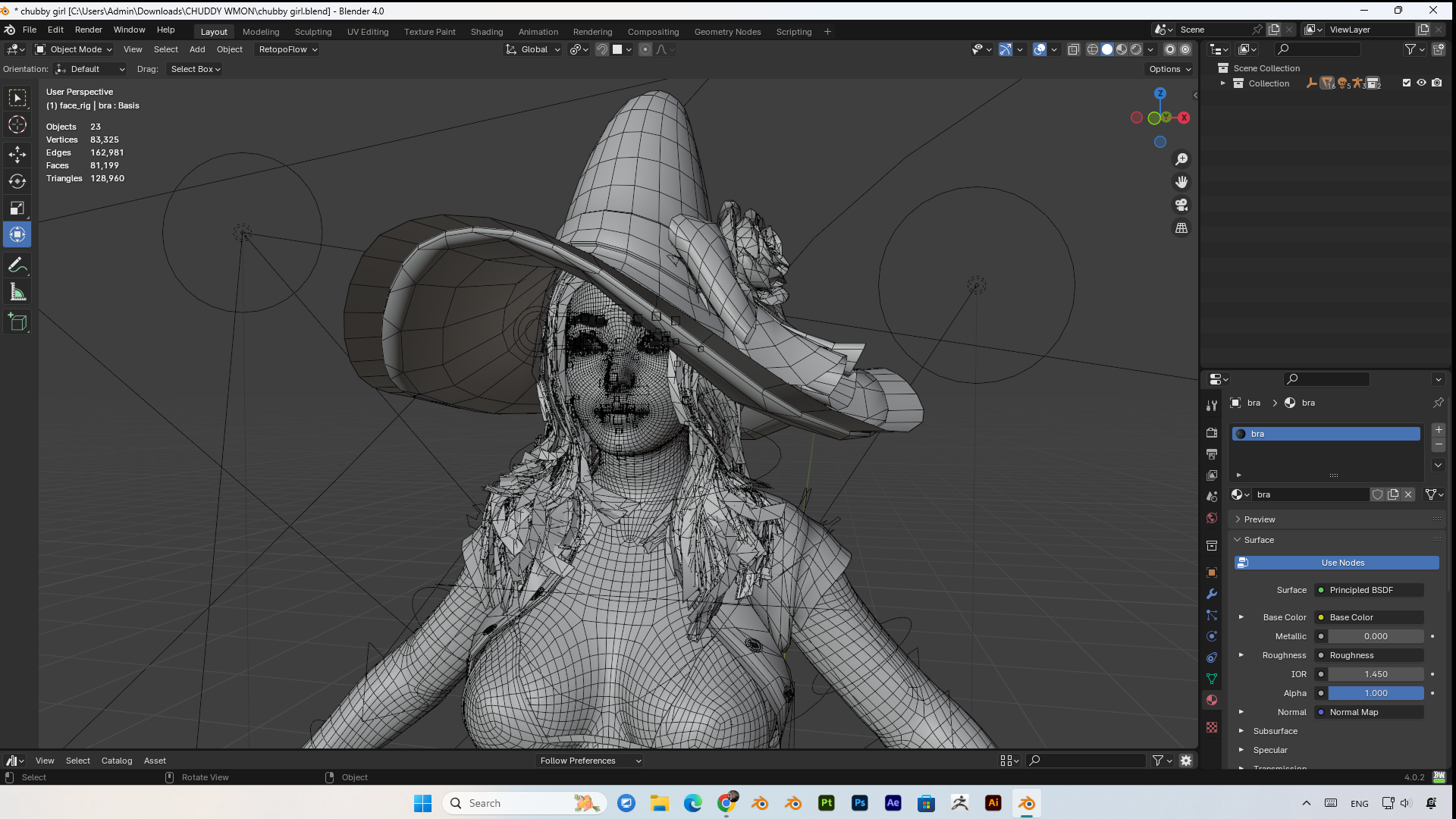
Task: Select the Scale tool
Action: [17, 208]
